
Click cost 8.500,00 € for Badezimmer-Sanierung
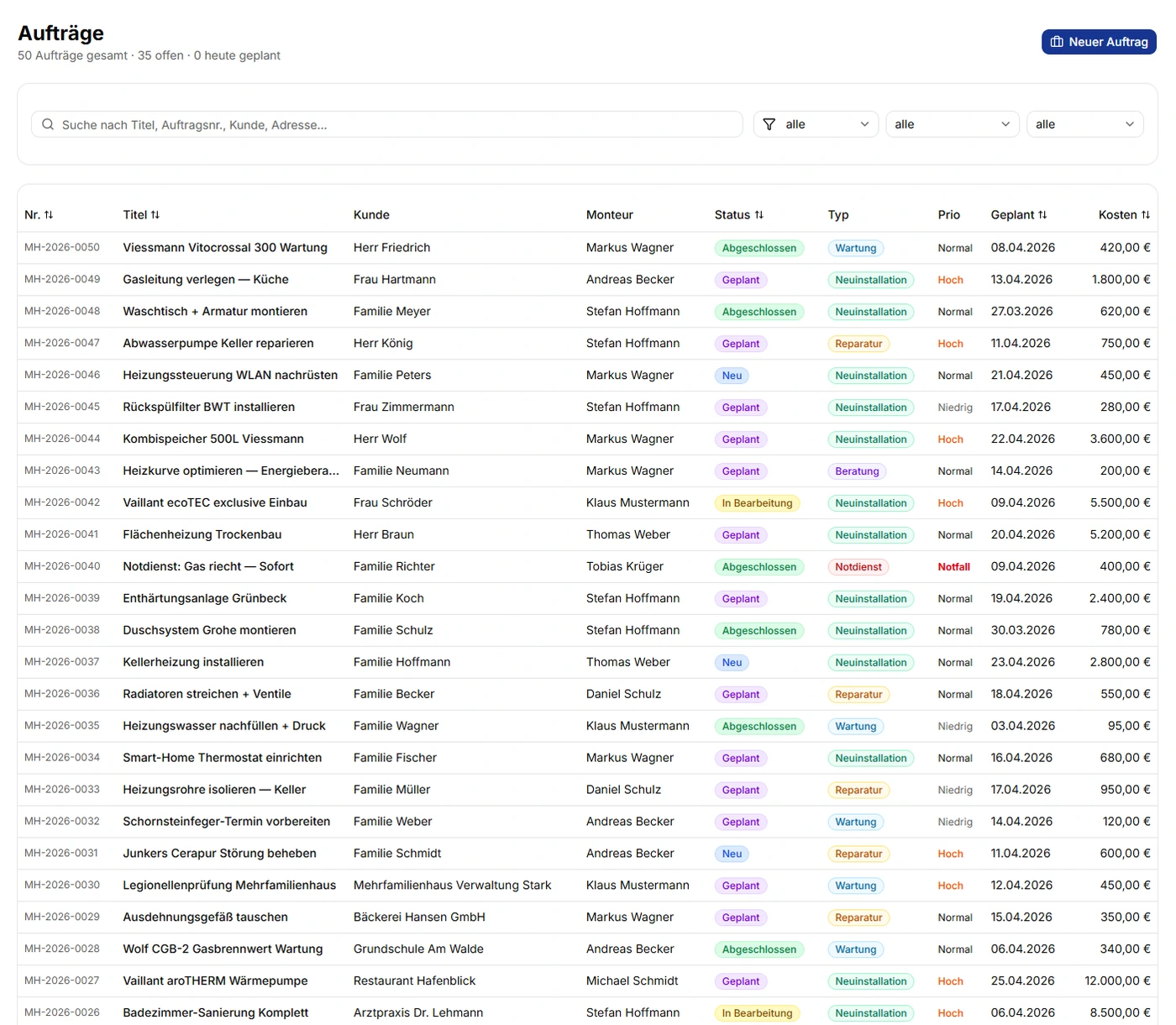coord(1121,1014)
